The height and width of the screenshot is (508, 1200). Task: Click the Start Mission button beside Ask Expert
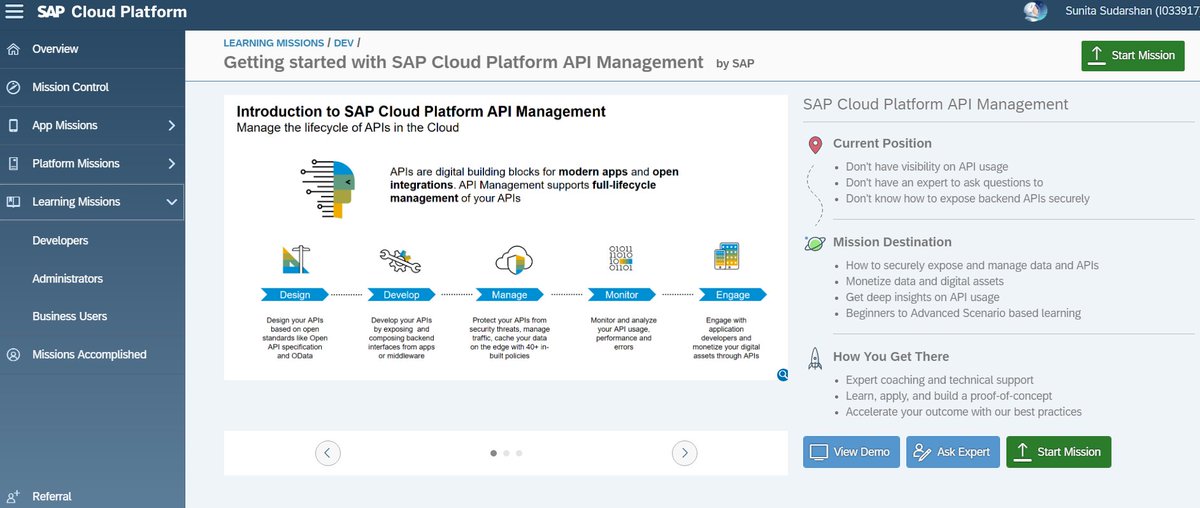coord(1058,452)
